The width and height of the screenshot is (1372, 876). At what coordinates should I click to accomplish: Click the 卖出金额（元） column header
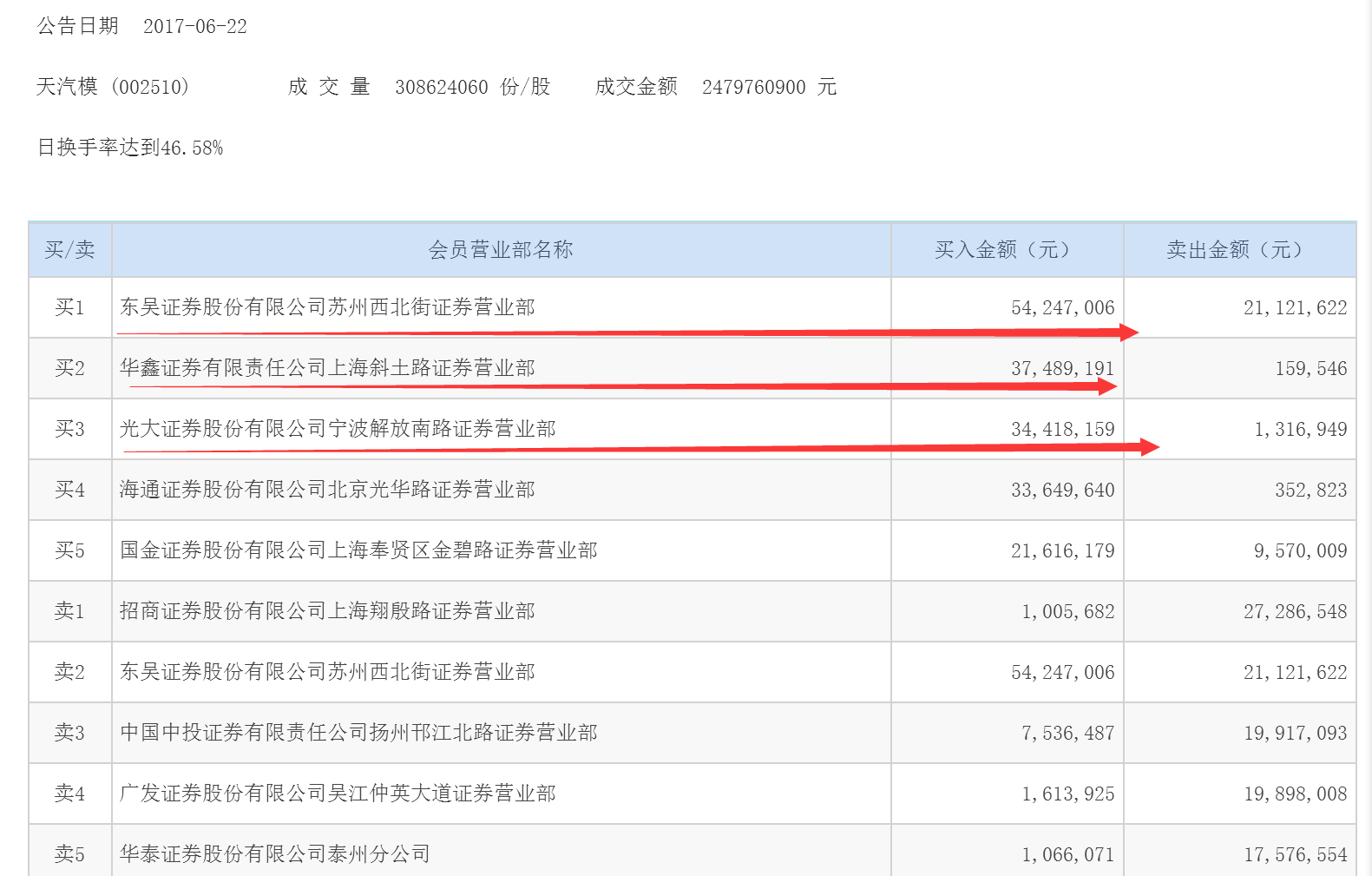click(1239, 250)
